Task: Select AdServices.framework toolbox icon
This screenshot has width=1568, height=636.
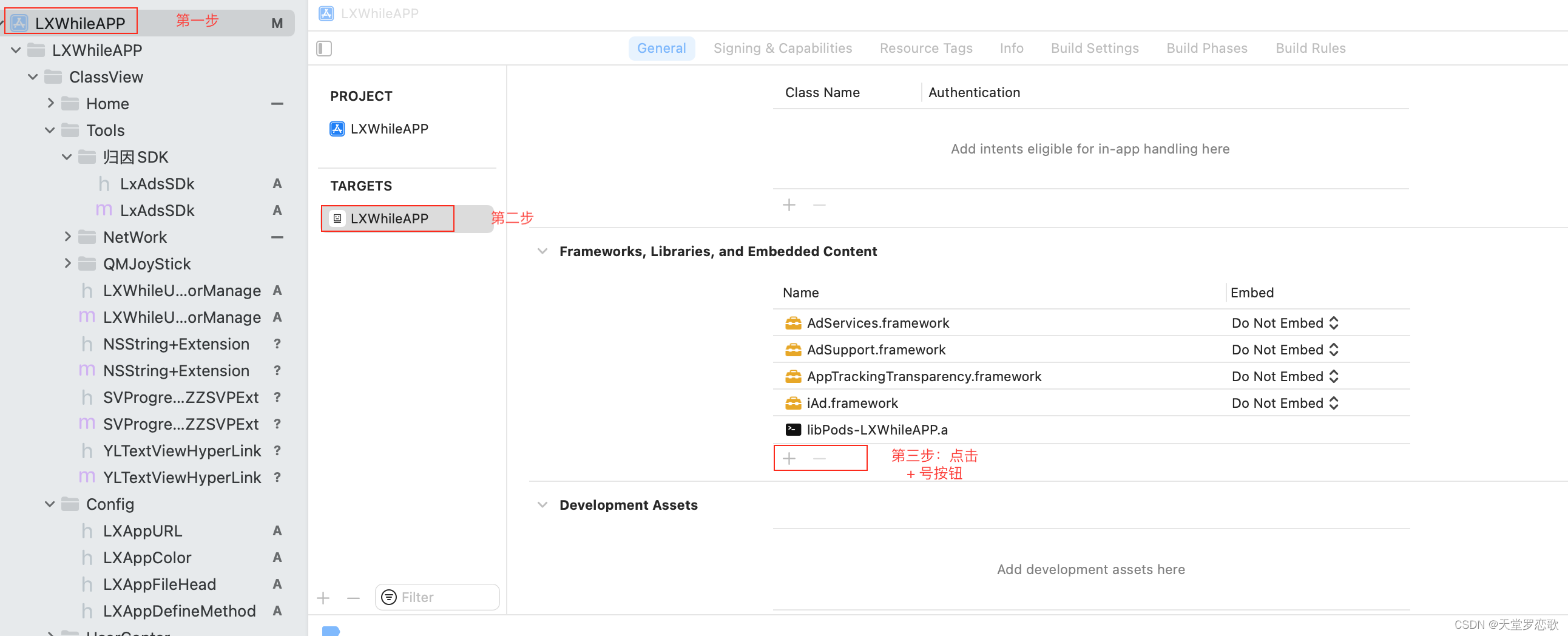Action: (792, 323)
